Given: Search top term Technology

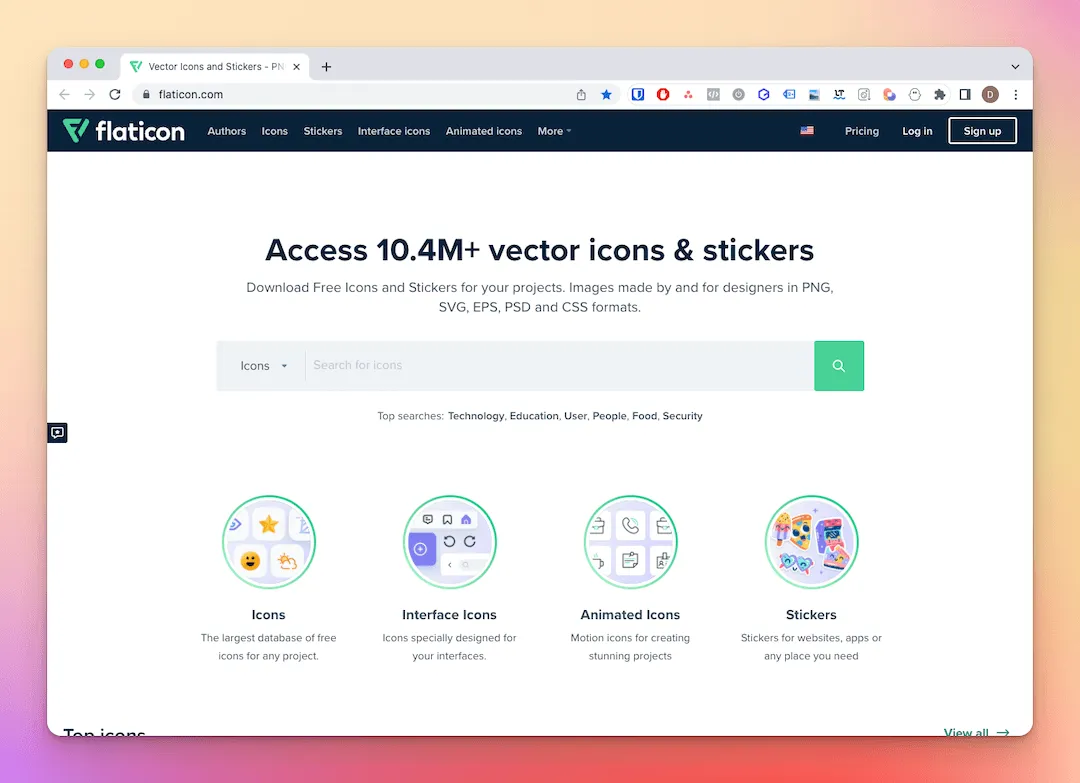Looking at the screenshot, I should point(476,416).
